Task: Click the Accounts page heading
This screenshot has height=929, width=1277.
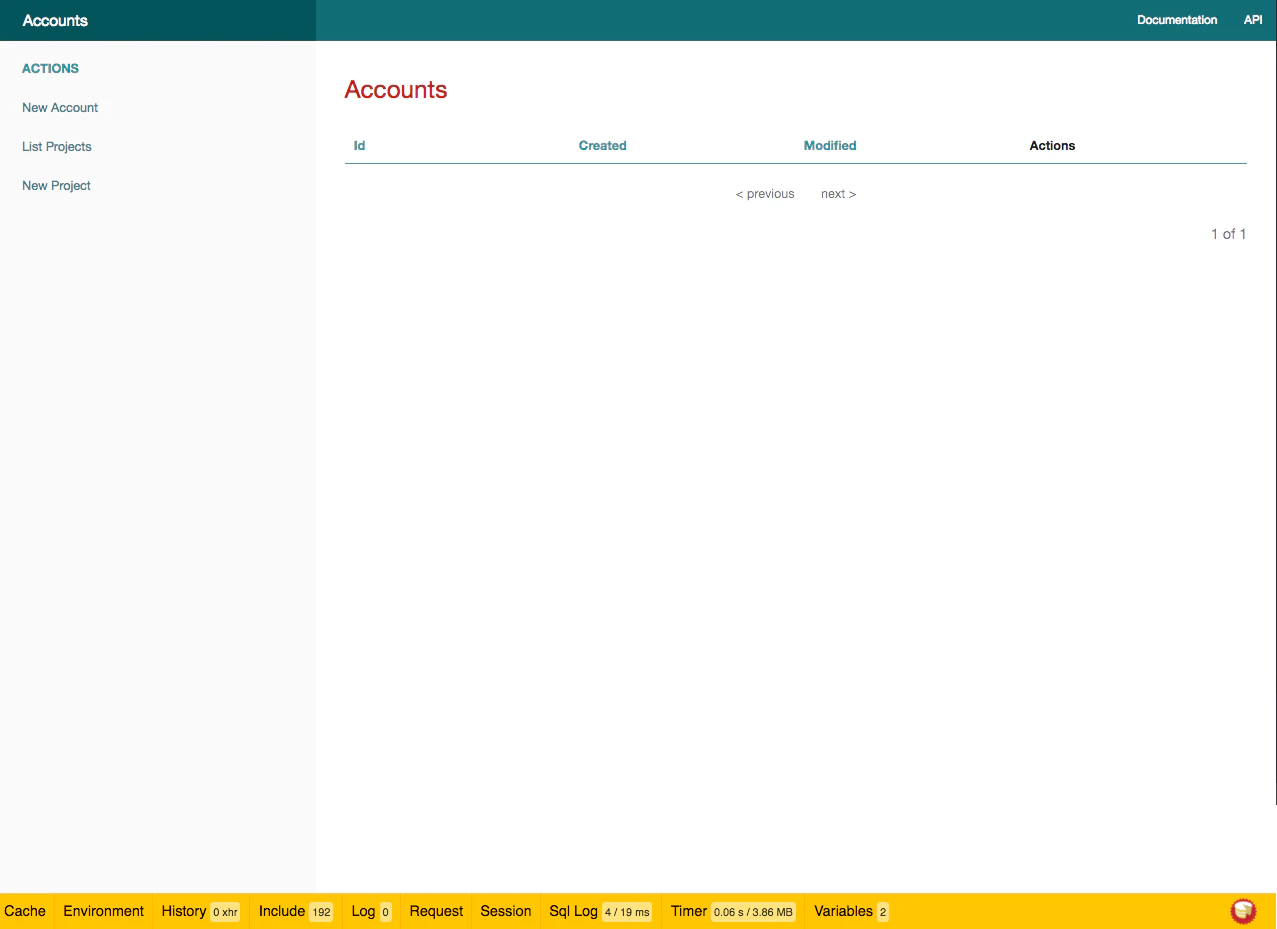Action: point(396,90)
